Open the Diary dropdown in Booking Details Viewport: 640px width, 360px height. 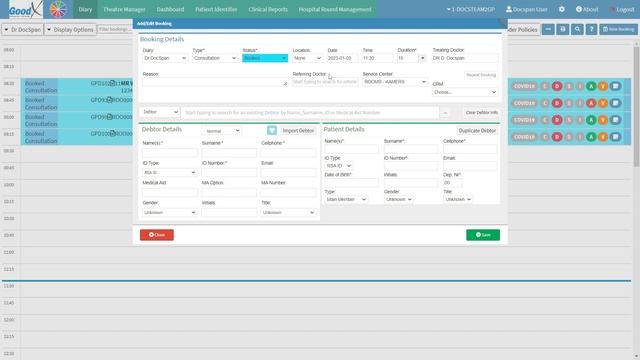(165, 58)
